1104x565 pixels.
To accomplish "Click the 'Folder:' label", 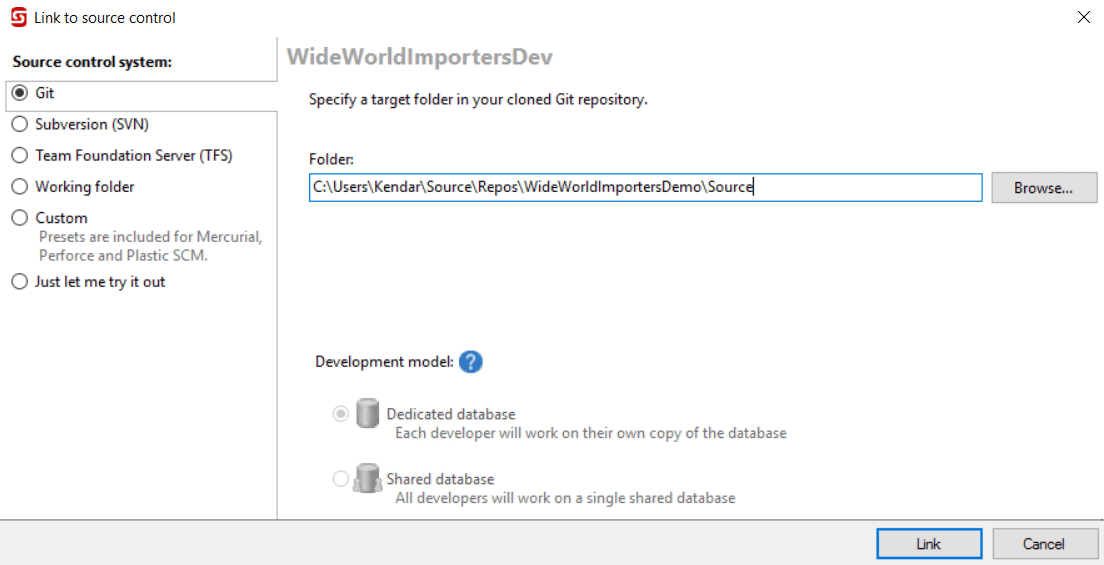I will (x=331, y=159).
